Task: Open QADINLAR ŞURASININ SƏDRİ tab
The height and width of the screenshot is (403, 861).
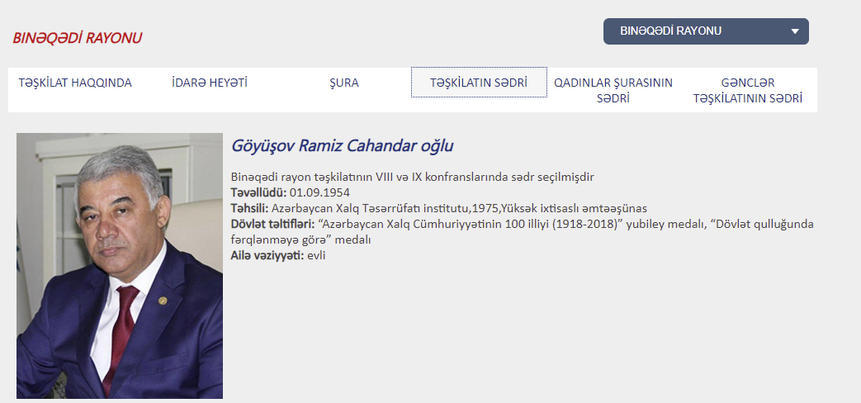Action: (613, 91)
